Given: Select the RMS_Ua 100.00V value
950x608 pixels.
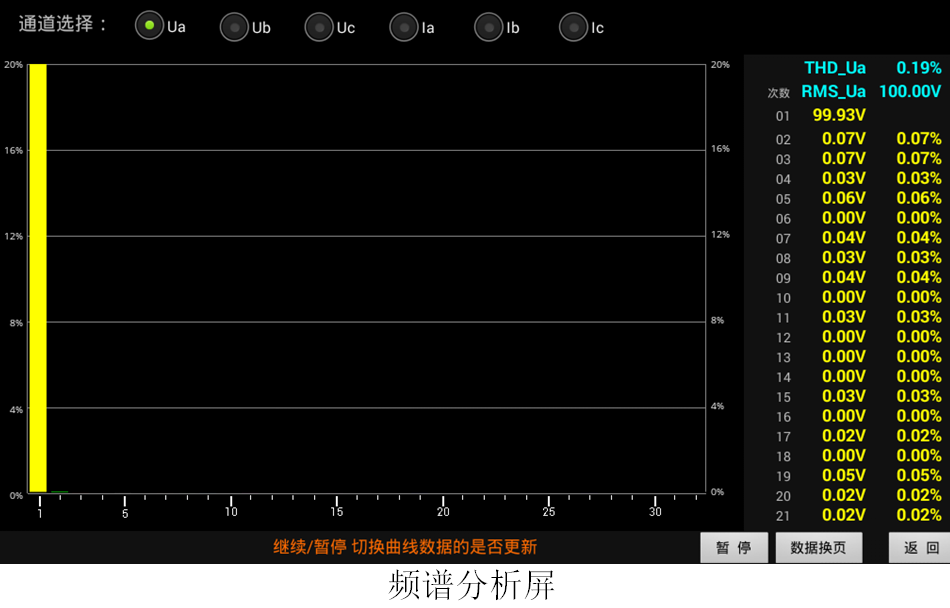Looking at the screenshot, I should (x=910, y=92).
